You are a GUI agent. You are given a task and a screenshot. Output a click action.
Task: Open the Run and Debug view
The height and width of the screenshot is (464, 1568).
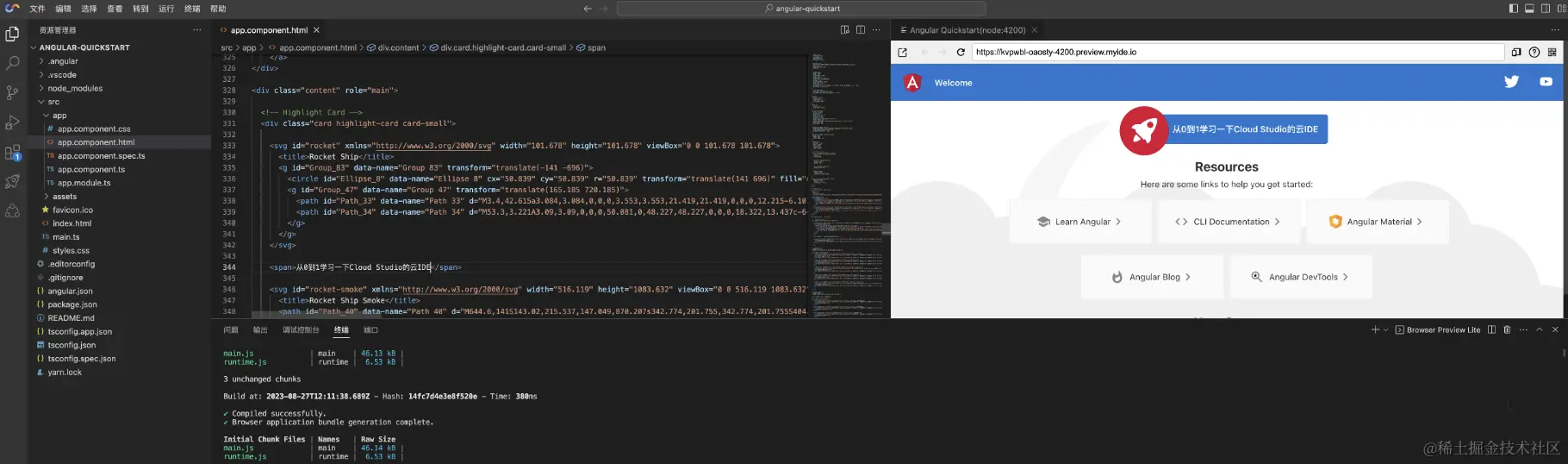(12, 122)
